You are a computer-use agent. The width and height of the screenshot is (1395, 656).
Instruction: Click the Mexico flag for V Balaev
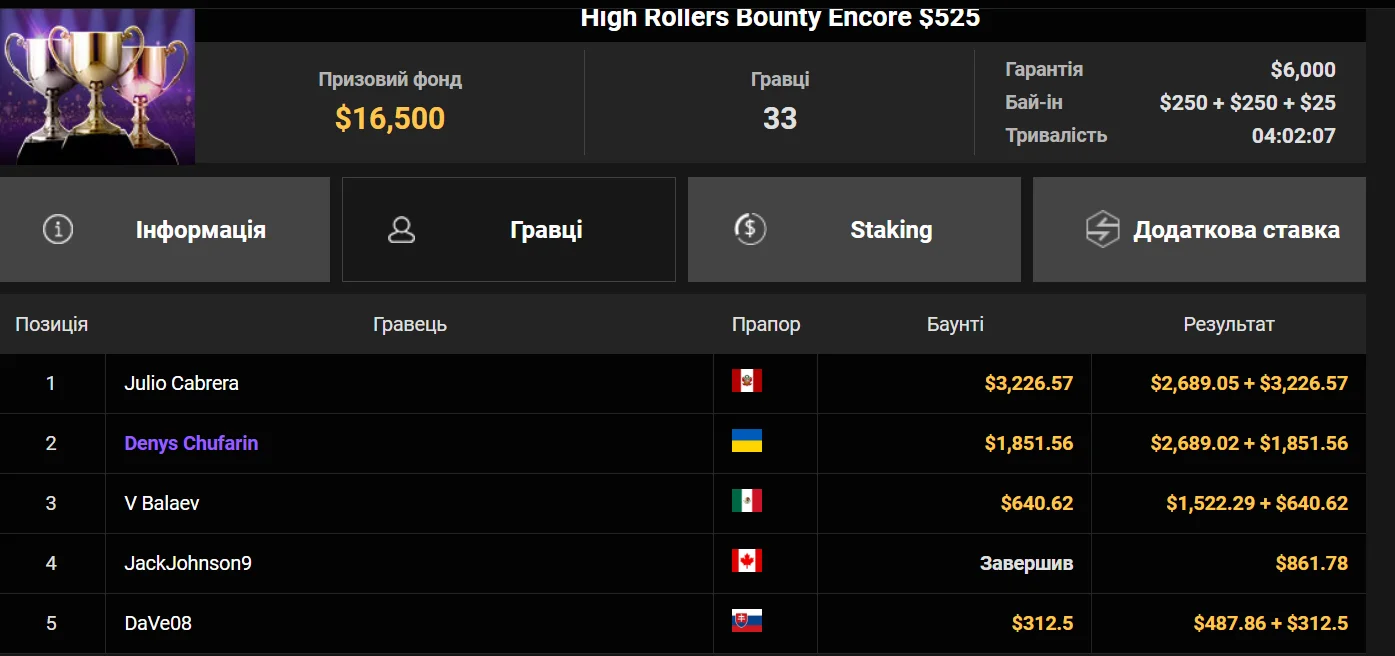tap(746, 501)
